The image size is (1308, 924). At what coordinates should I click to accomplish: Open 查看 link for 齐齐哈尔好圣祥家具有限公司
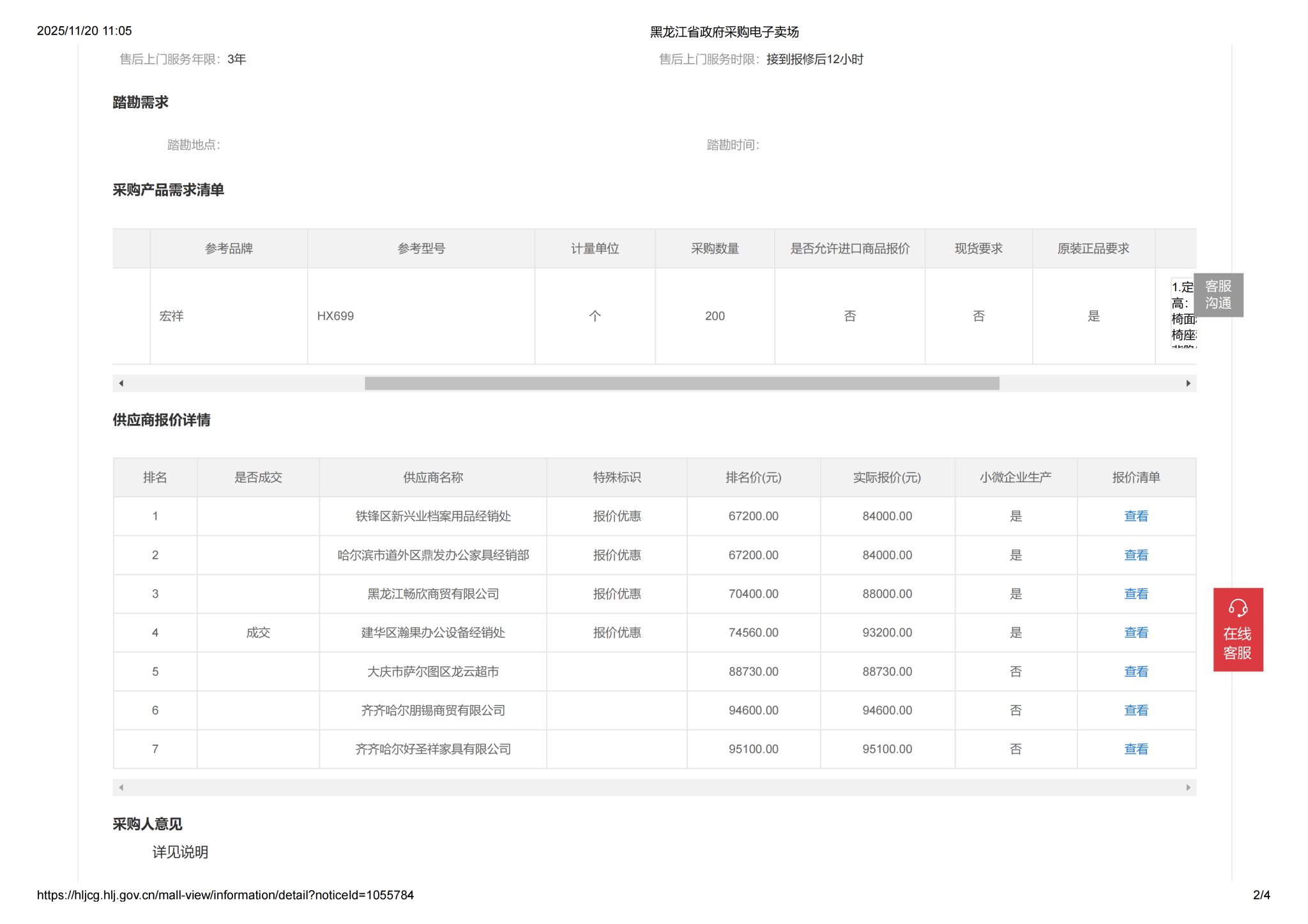pyautogui.click(x=1136, y=749)
